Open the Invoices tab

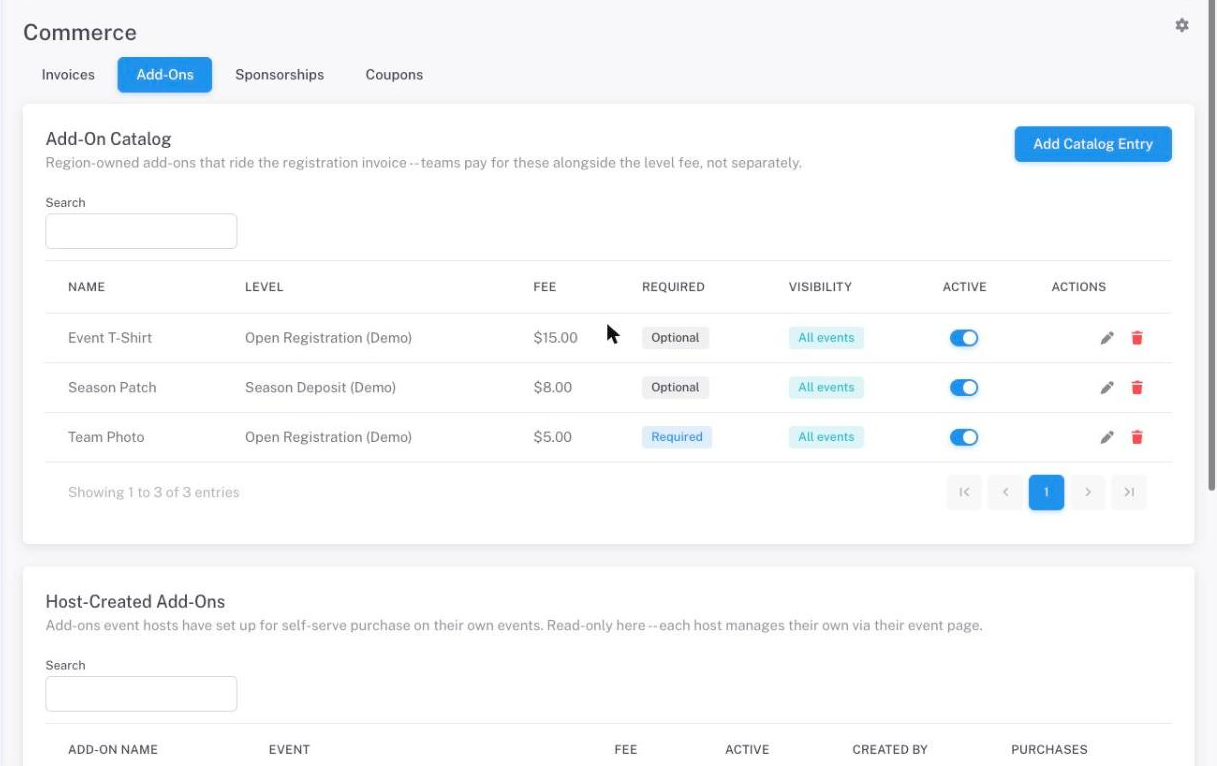pos(68,75)
